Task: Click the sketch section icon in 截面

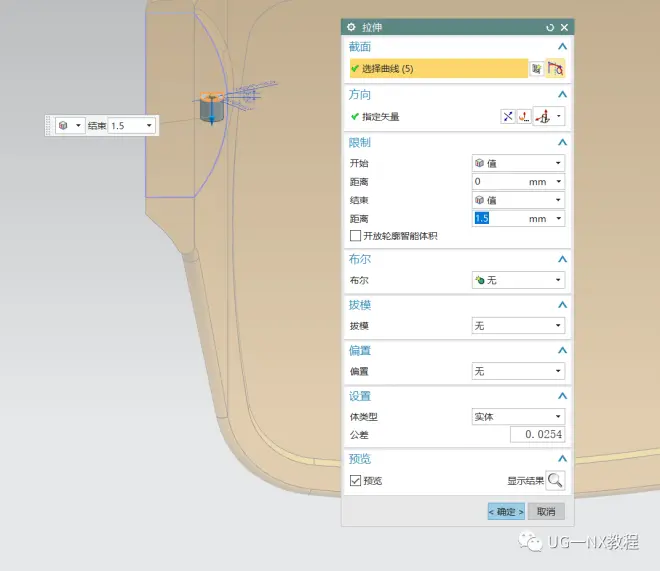Action: (537, 68)
